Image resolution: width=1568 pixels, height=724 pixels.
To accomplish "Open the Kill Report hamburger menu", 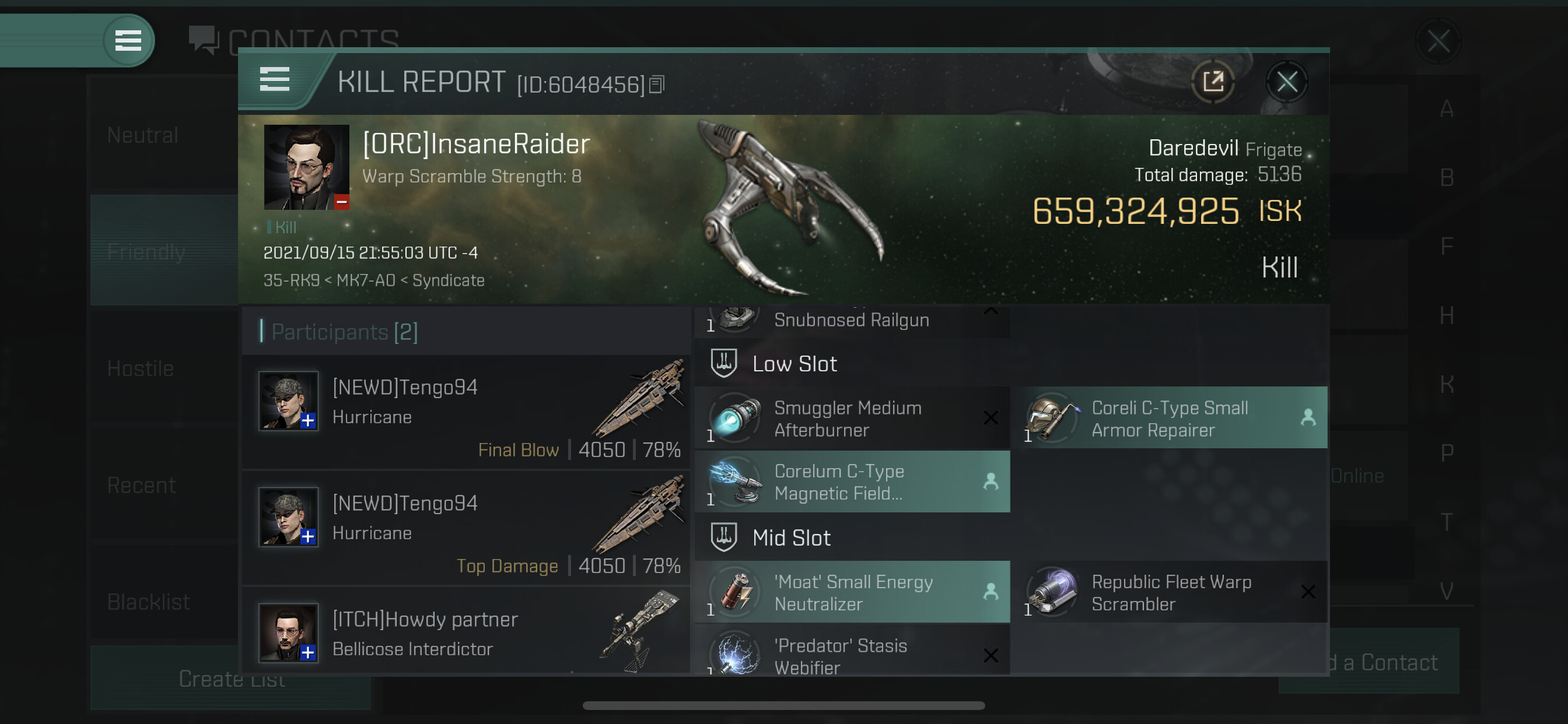I will coord(274,79).
